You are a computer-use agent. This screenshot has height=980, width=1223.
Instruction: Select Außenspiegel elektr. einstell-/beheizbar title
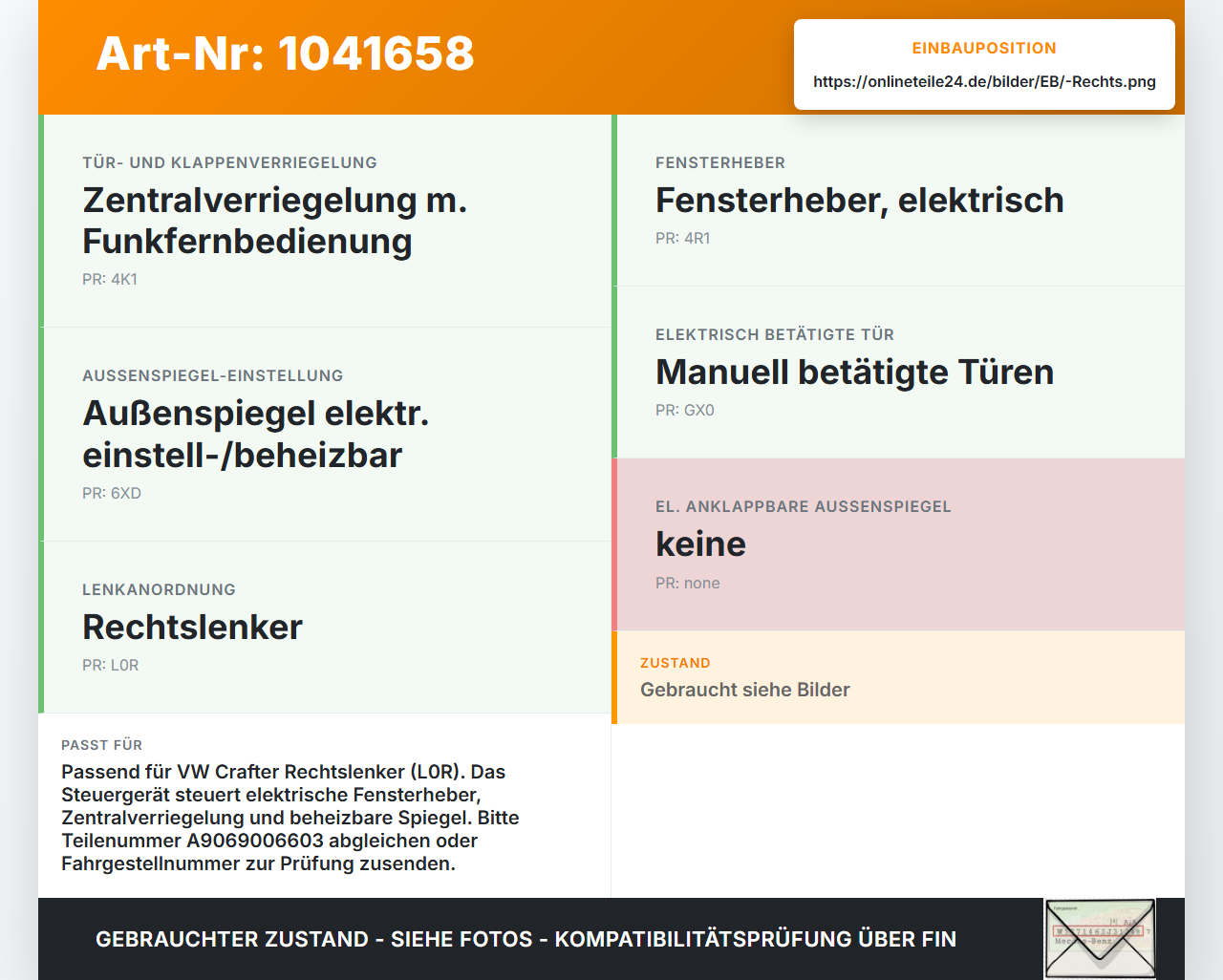point(256,434)
